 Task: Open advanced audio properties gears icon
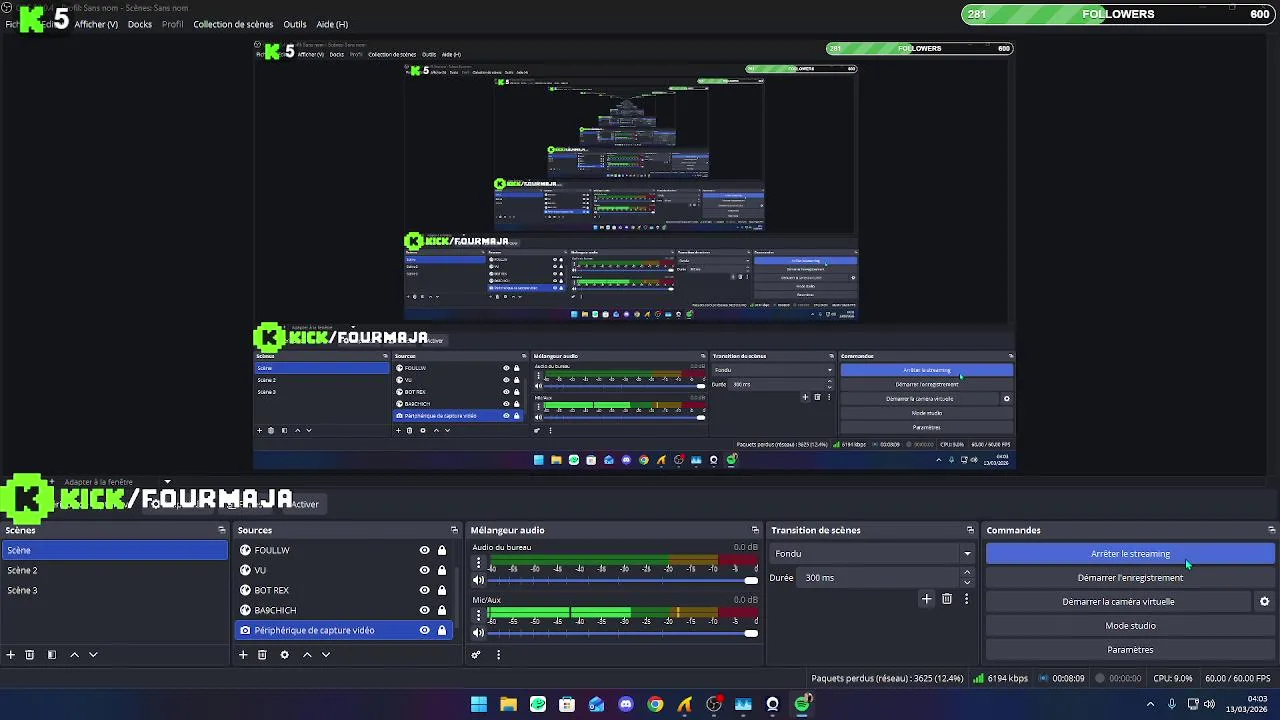[x=476, y=655]
